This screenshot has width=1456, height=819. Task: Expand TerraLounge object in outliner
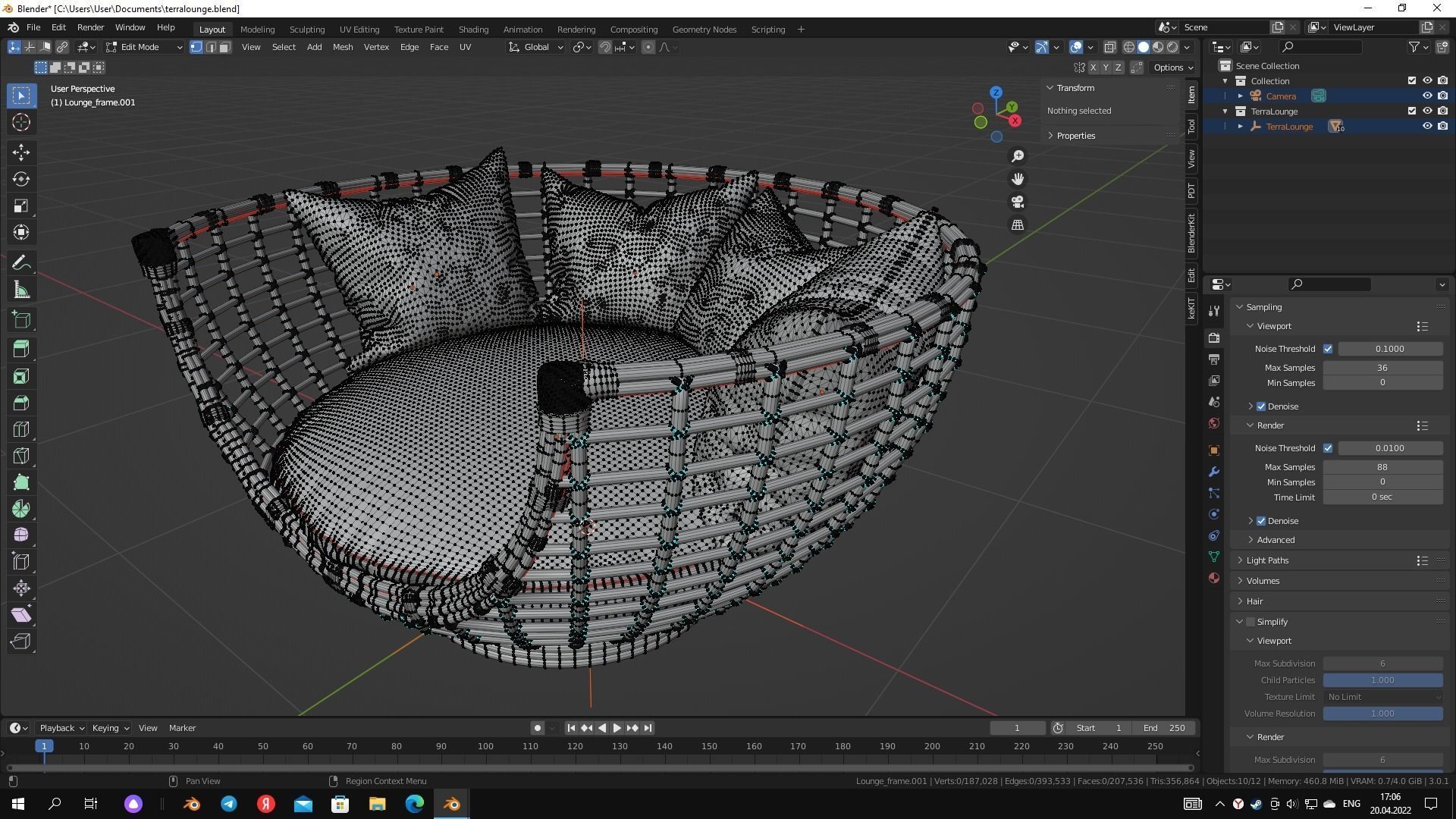click(1241, 127)
